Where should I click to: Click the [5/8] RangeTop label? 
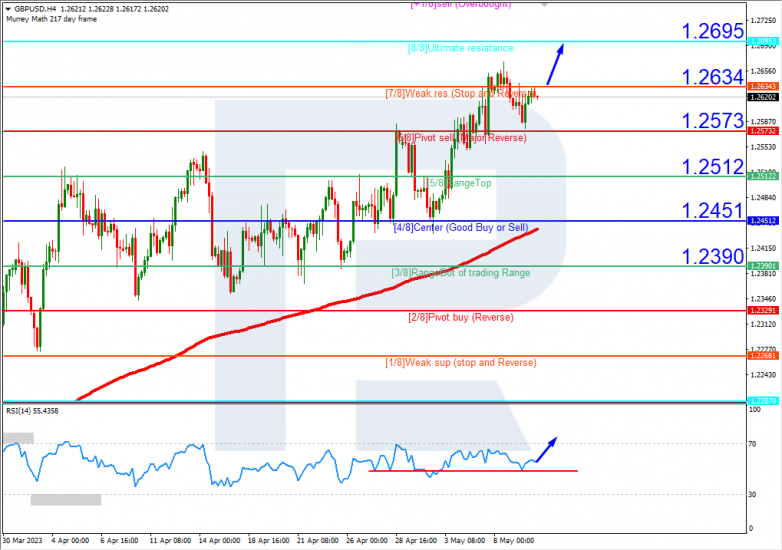(459, 183)
